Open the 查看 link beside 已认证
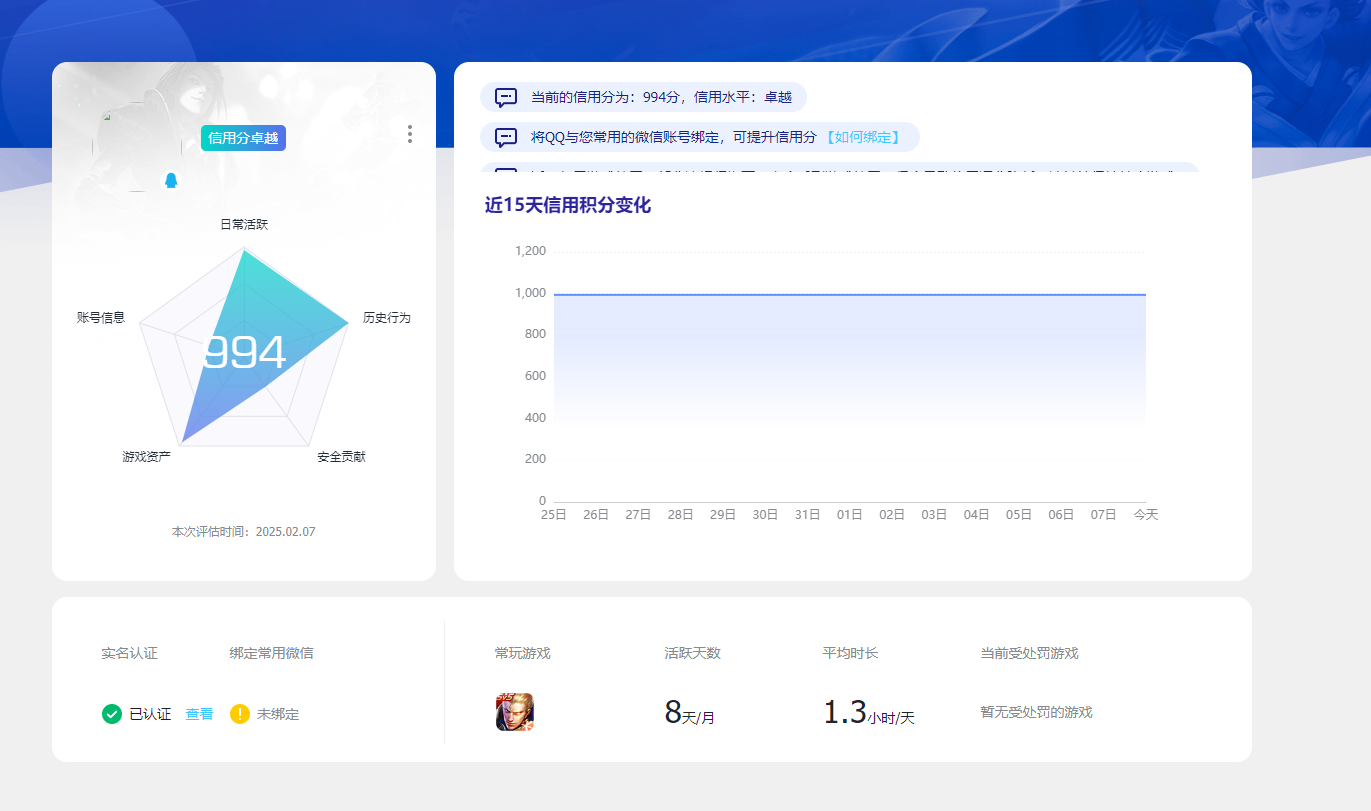Image resolution: width=1371 pixels, height=811 pixels. click(x=199, y=714)
